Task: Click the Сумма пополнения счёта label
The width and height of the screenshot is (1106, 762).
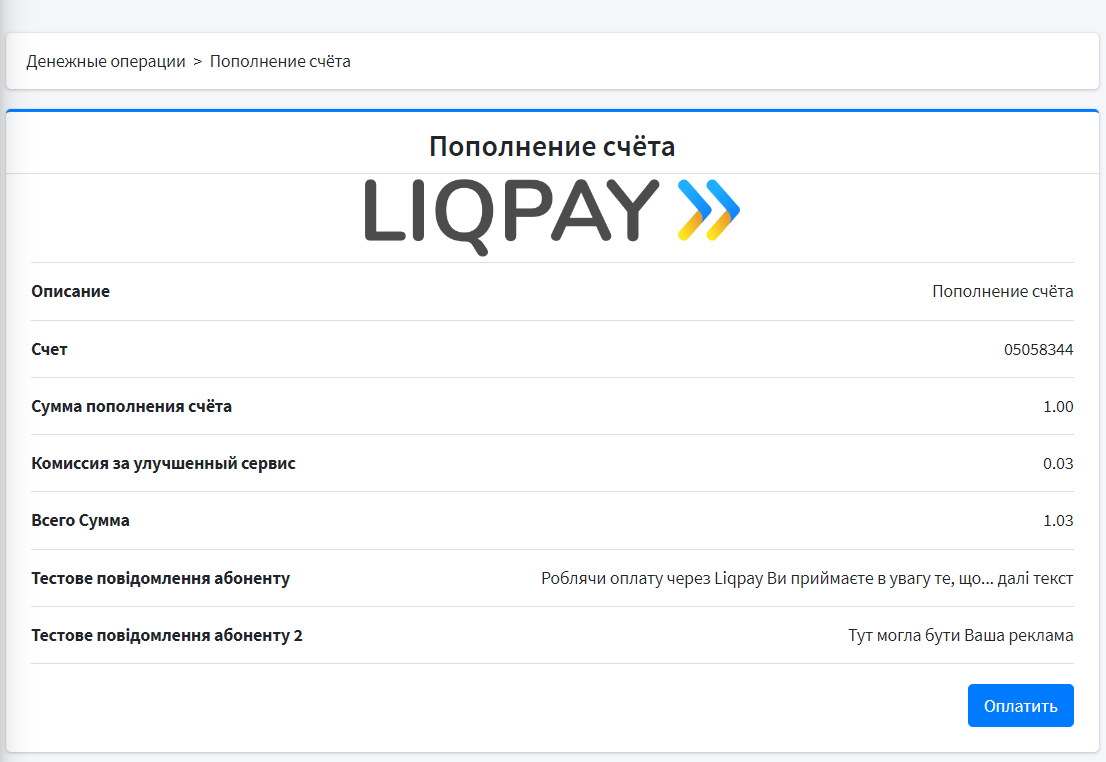Action: click(132, 406)
